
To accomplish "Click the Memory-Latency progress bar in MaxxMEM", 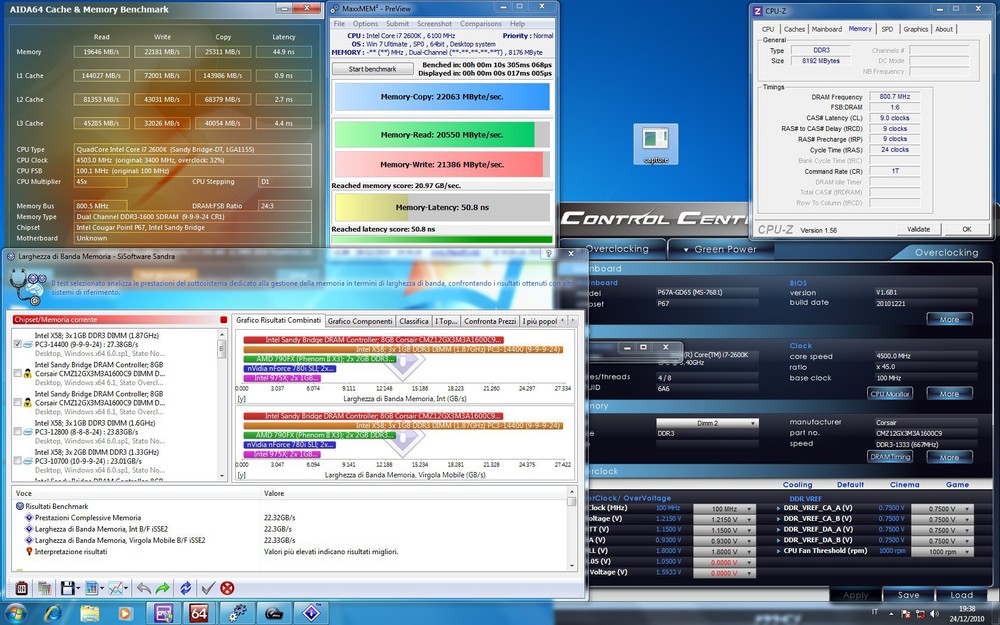I will (442, 207).
